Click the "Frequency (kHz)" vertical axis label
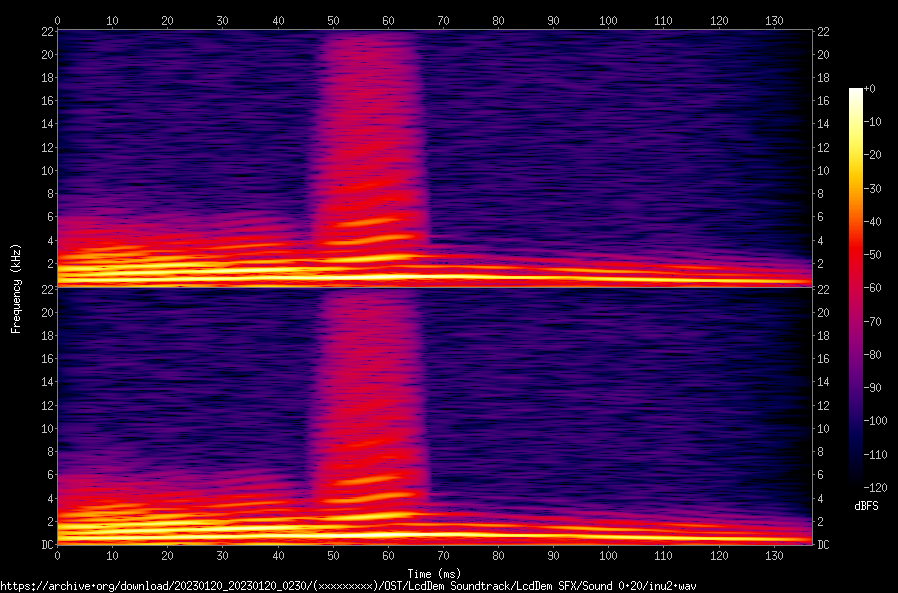Image resolution: width=898 pixels, height=593 pixels. click(16, 287)
